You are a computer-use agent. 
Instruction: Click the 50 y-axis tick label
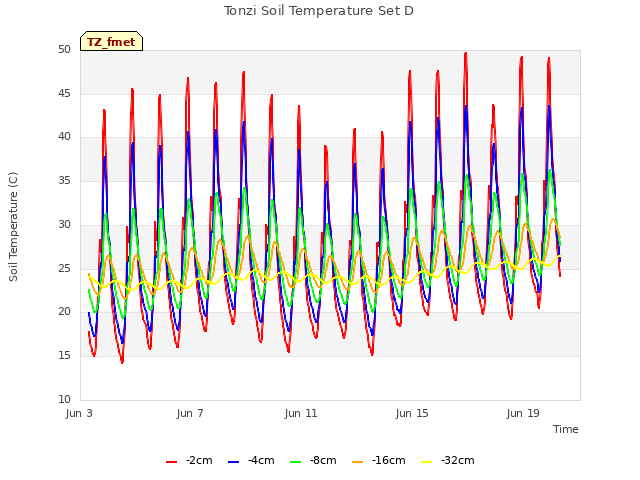(64, 50)
